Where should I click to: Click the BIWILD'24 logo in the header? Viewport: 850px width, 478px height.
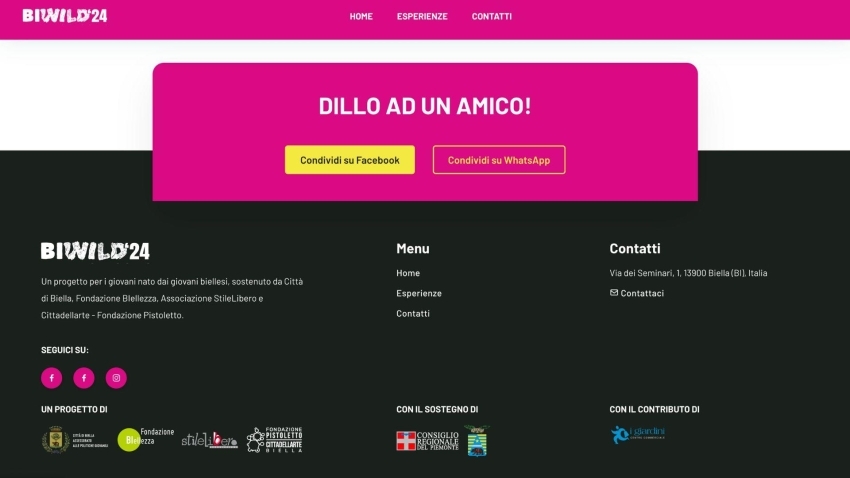65,16
